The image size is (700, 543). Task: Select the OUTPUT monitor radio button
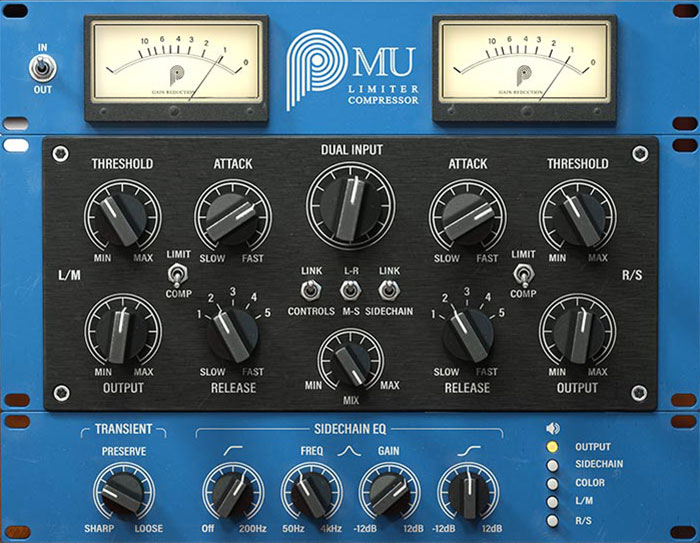(552, 447)
